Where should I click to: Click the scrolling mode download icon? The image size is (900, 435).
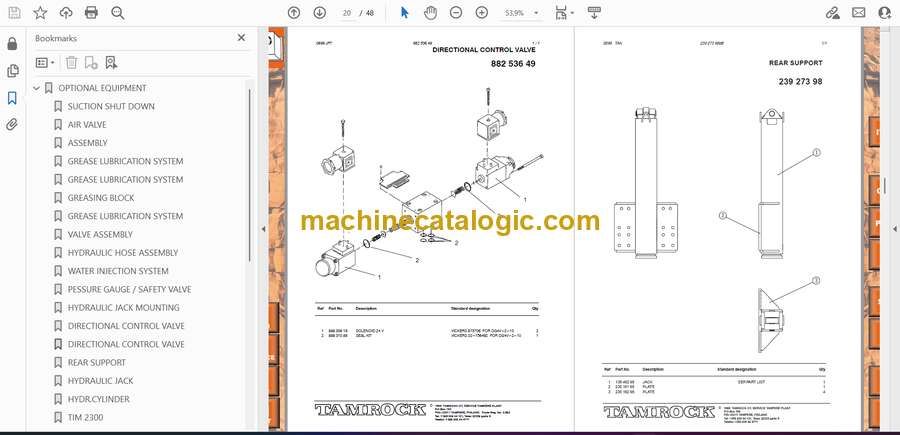594,13
